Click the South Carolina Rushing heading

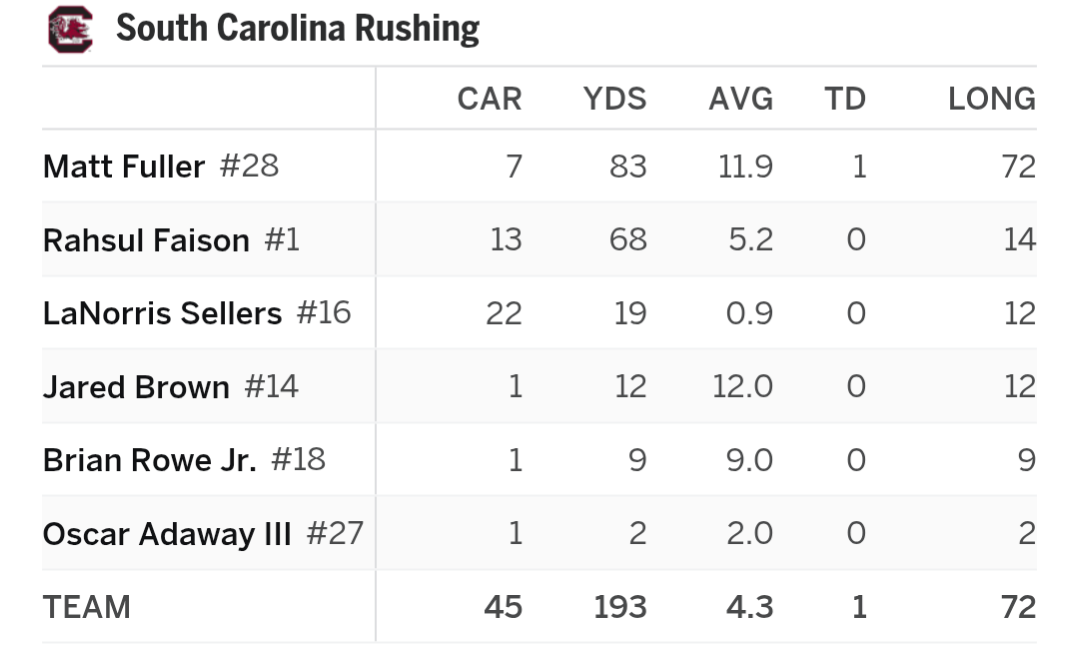[x=297, y=29]
